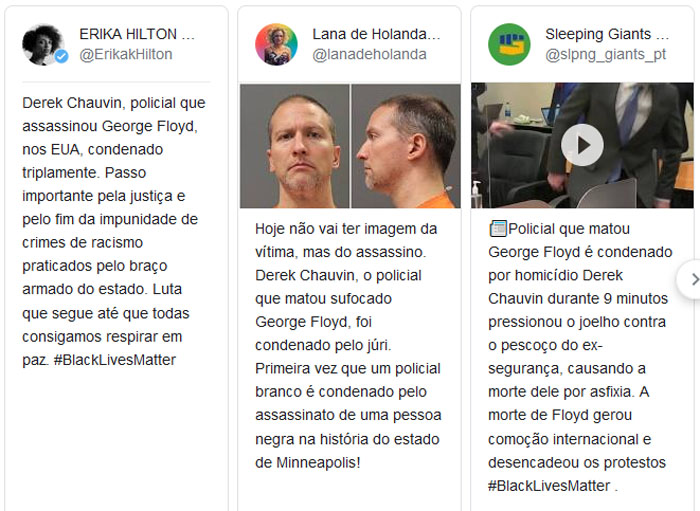Screen dimensions: 700x511
Task: Click the side-profile mugshot photo
Action: [x=406, y=146]
